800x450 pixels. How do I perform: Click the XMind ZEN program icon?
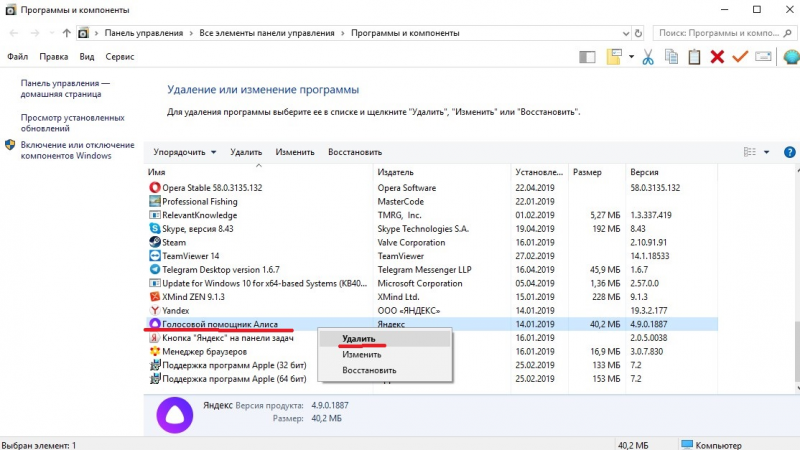pyautogui.click(x=155, y=296)
